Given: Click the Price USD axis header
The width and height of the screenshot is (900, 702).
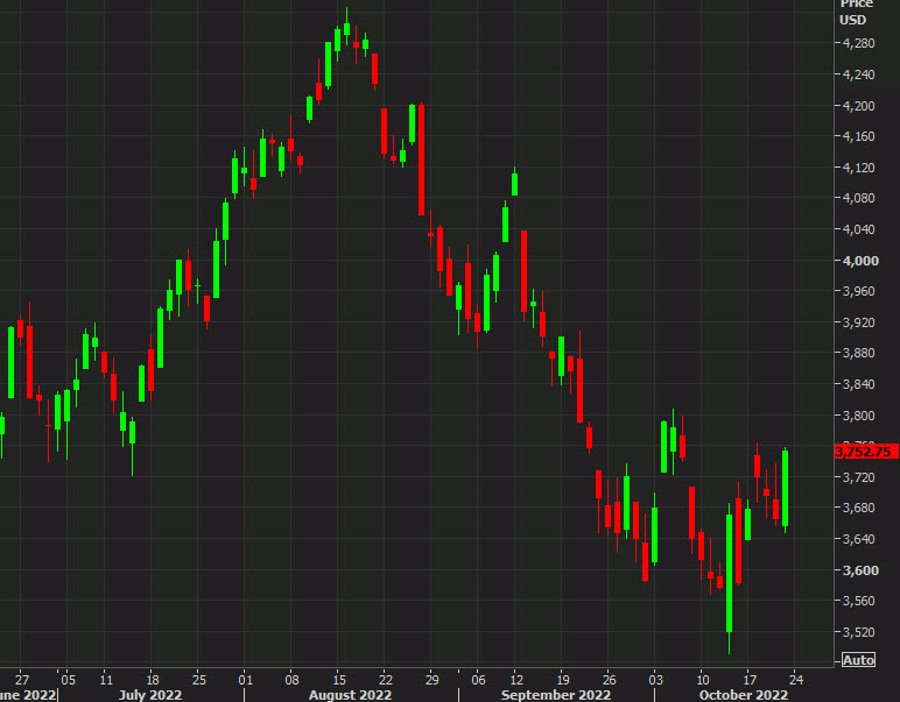Looking at the screenshot, I should [x=855, y=12].
